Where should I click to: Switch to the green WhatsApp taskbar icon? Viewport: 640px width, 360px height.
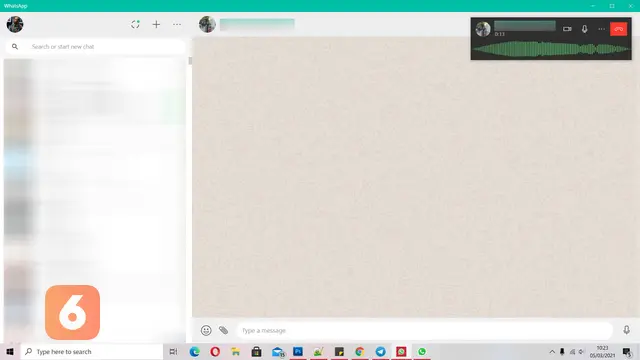click(x=422, y=351)
